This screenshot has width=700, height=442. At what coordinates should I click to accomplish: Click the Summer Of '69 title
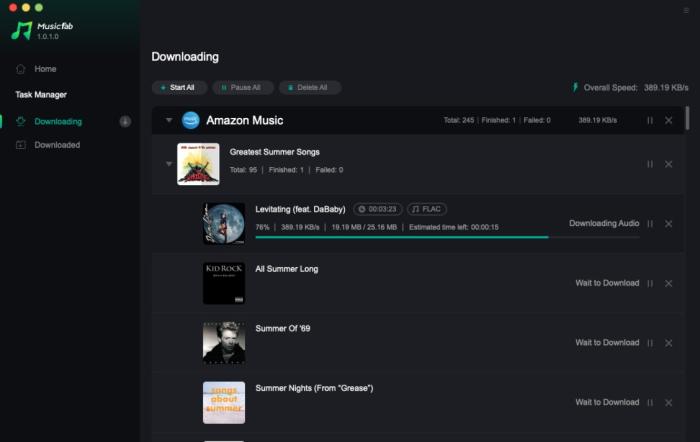click(x=283, y=328)
